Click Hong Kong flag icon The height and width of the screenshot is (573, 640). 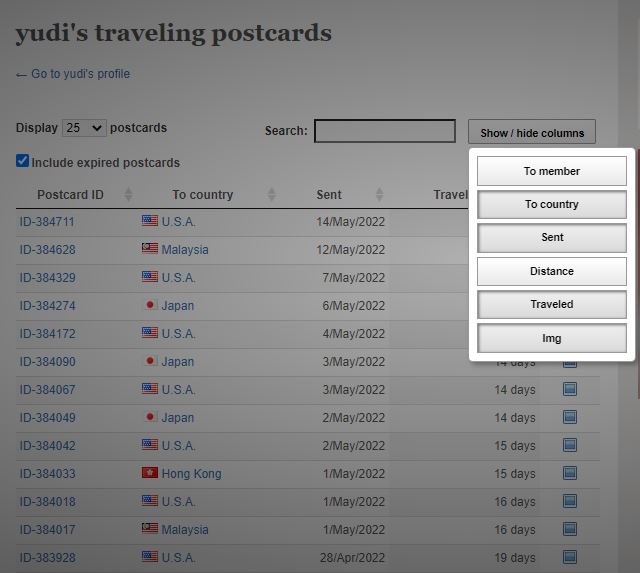pos(150,473)
